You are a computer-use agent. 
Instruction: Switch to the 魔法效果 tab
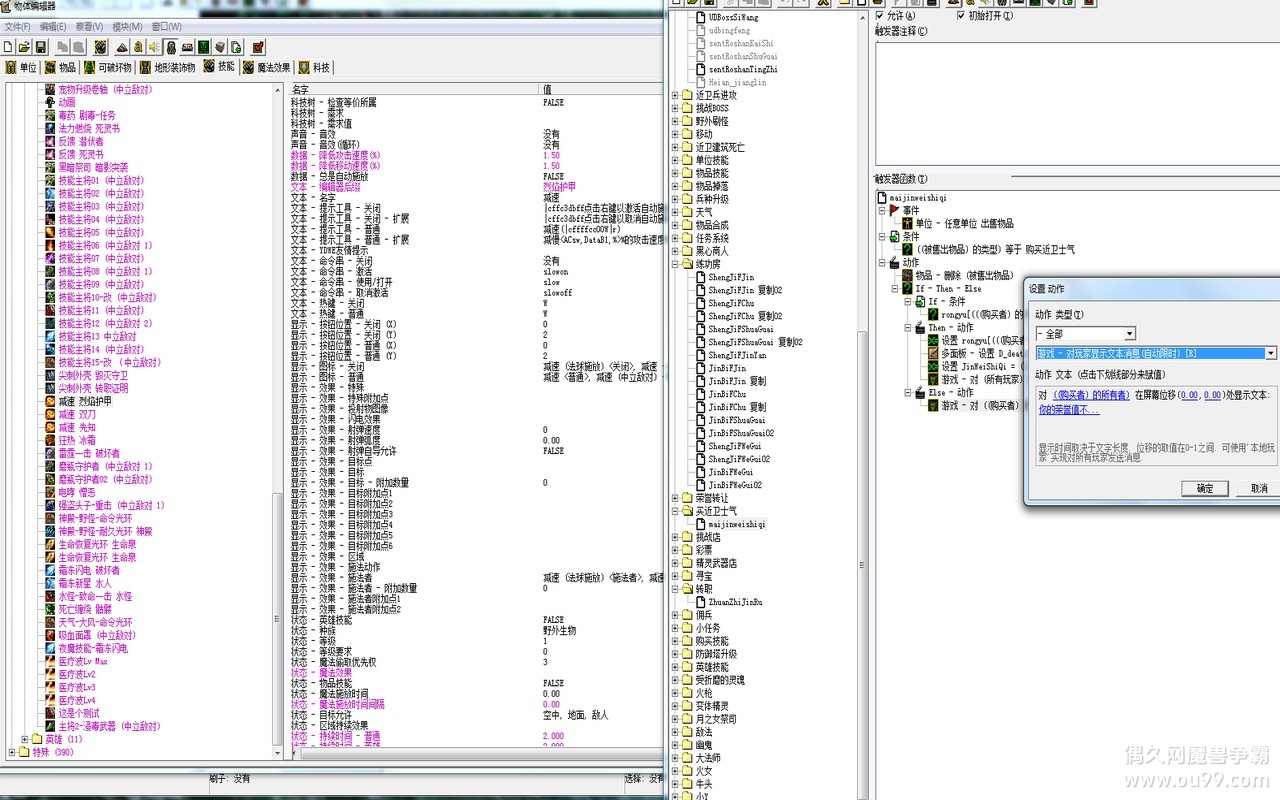(x=266, y=67)
